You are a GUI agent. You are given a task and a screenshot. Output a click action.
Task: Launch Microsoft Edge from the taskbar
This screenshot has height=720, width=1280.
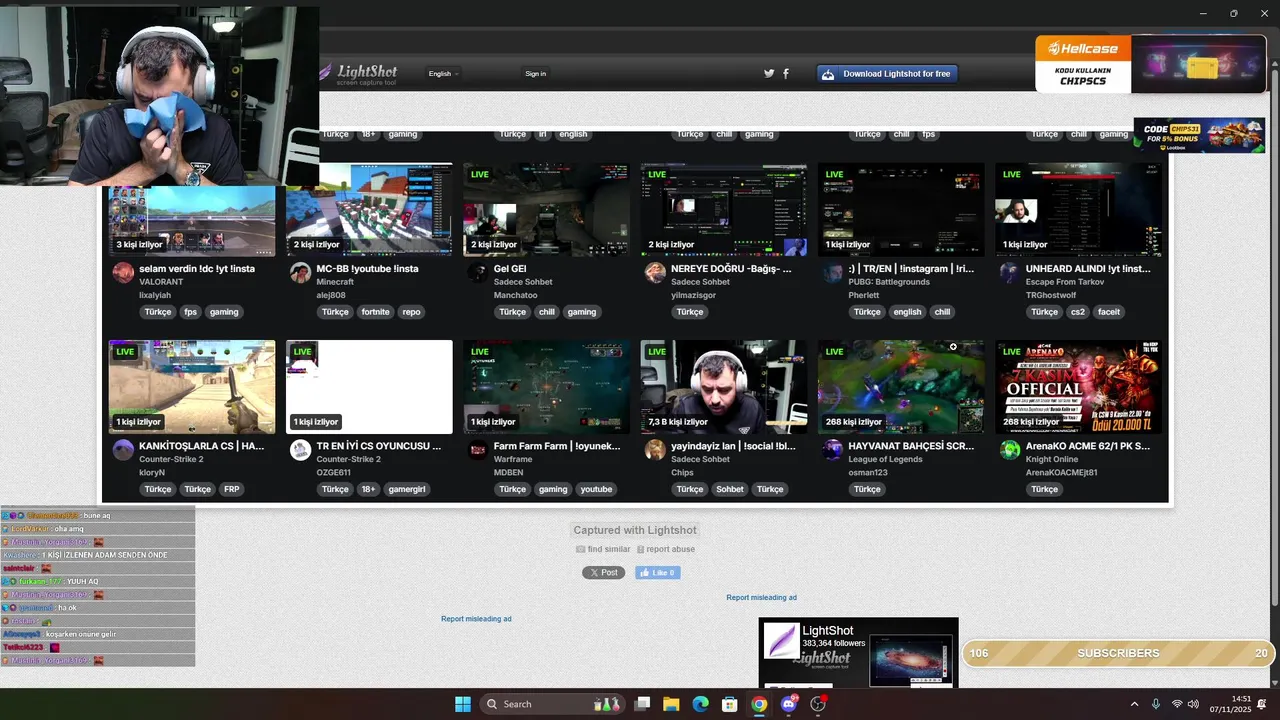700,704
